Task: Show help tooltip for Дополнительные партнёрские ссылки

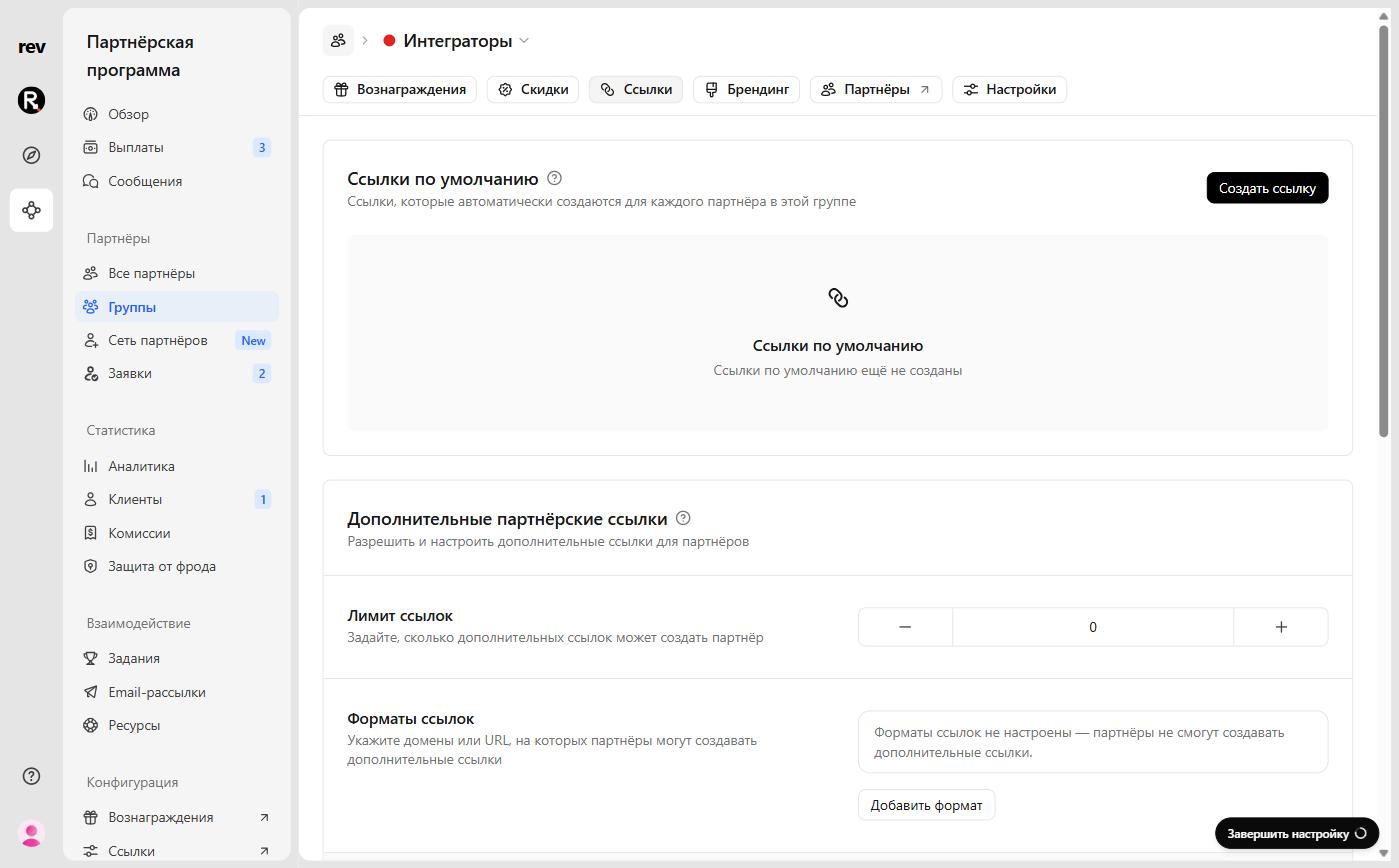Action: click(683, 518)
